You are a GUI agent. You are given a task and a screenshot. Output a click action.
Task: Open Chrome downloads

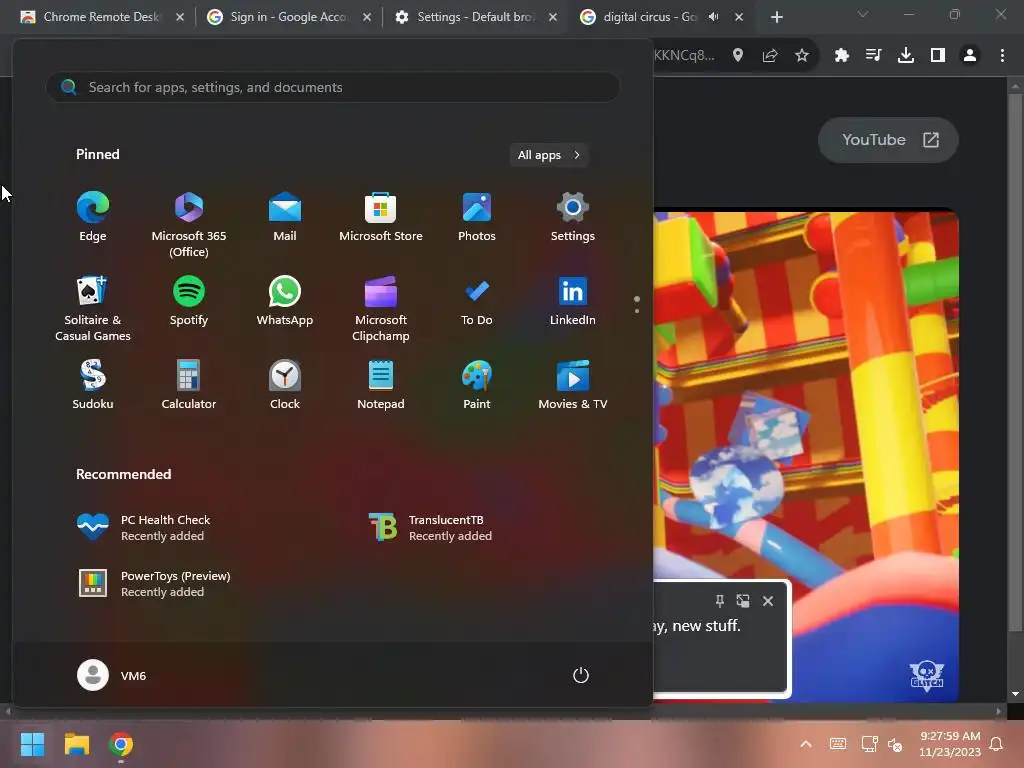tap(906, 56)
